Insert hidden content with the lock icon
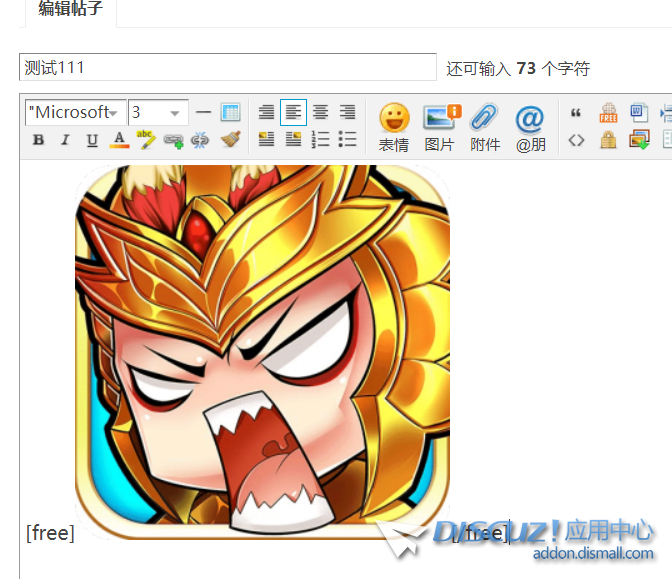Screen dimensions: 672x579 608,140
